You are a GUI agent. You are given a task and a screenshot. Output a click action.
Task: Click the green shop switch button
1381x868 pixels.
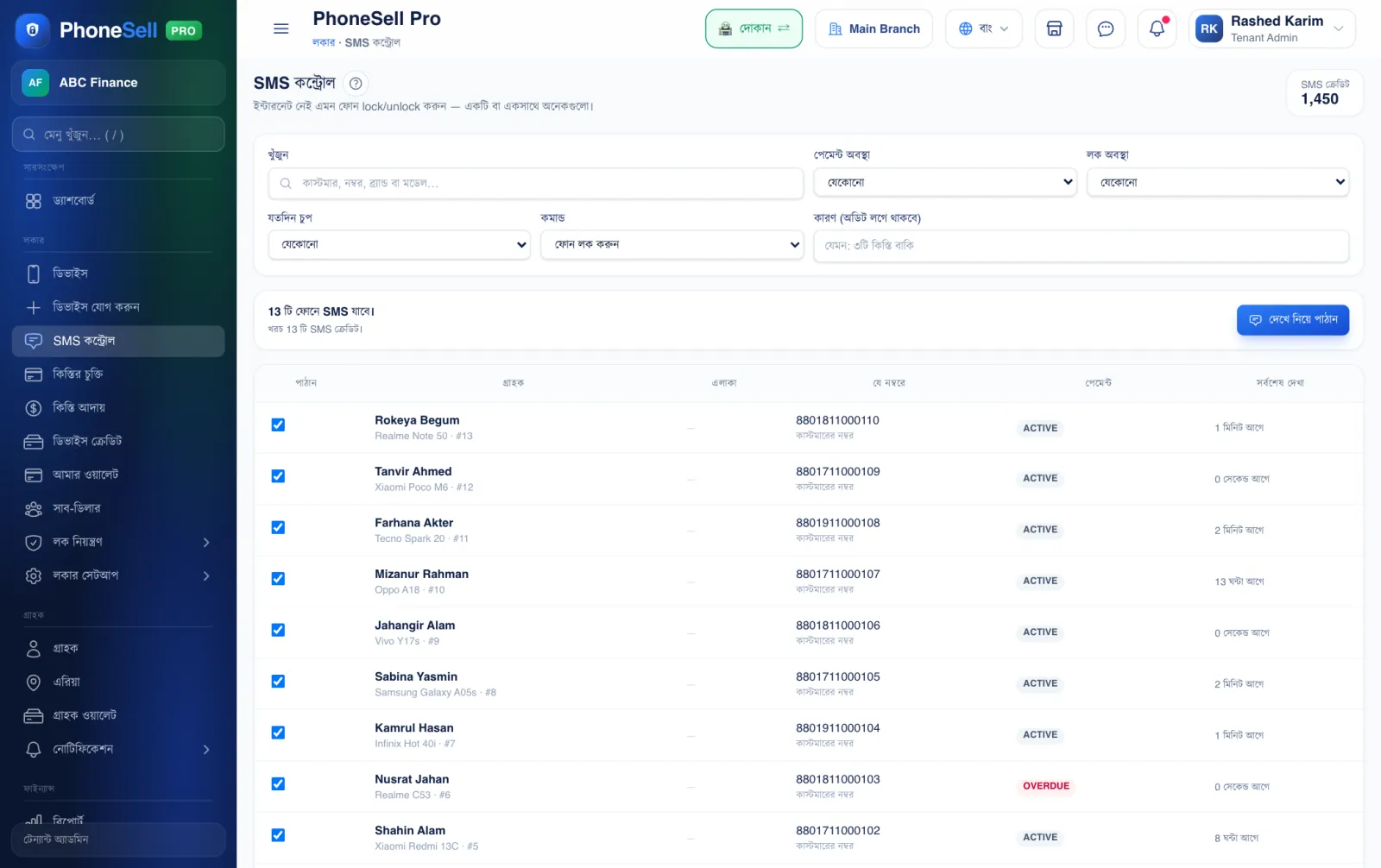(754, 28)
